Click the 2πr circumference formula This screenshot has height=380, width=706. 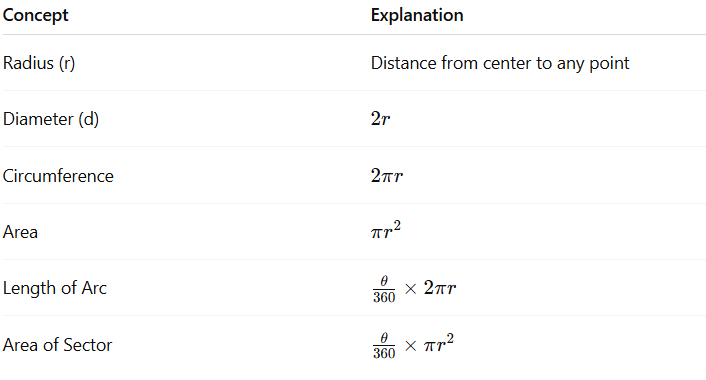tap(387, 176)
